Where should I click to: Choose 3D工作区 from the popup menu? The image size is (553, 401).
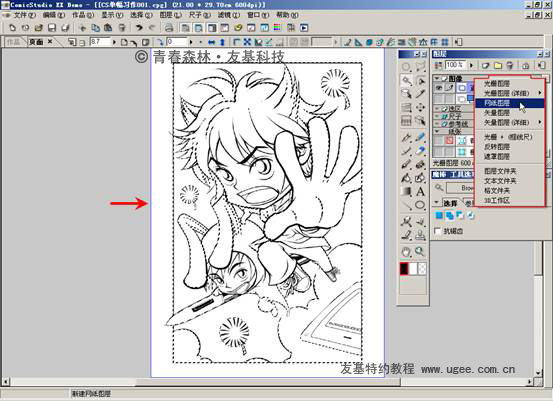click(509, 200)
